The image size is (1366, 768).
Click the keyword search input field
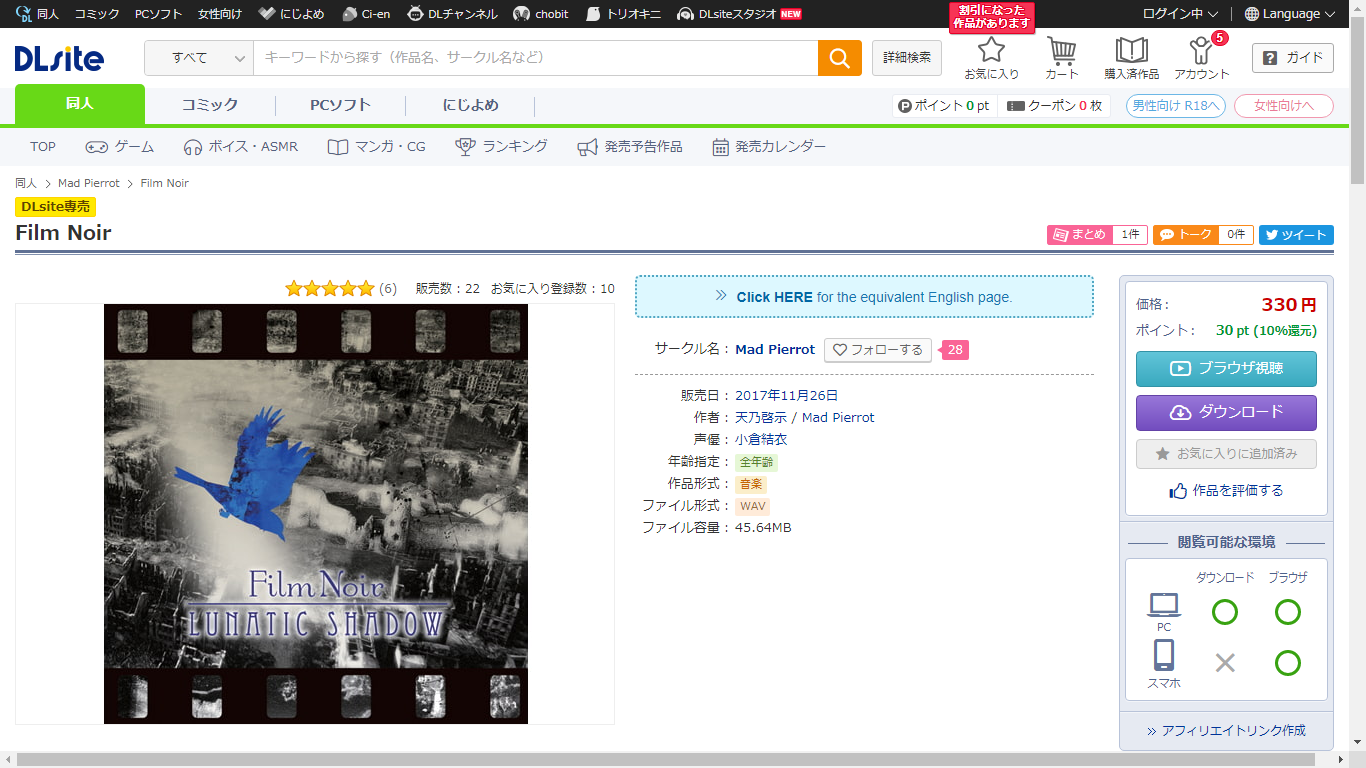coord(536,58)
